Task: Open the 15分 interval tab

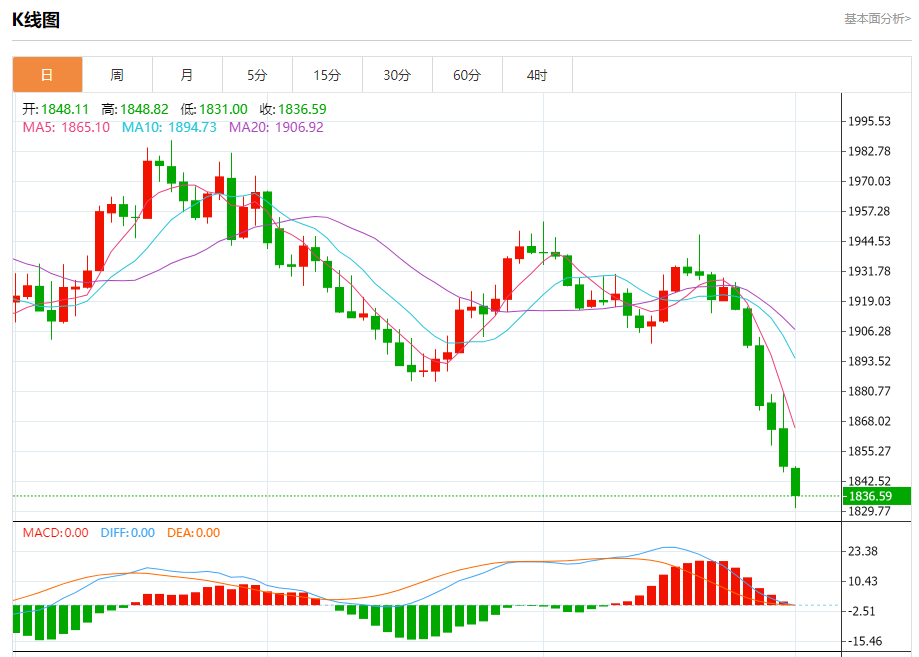Action: 327,75
